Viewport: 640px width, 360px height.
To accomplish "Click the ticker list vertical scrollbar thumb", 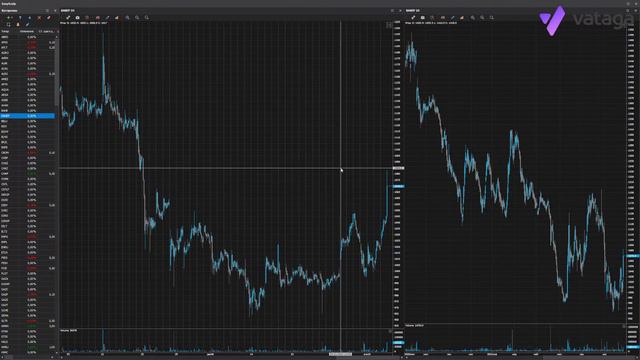I will click(56, 71).
